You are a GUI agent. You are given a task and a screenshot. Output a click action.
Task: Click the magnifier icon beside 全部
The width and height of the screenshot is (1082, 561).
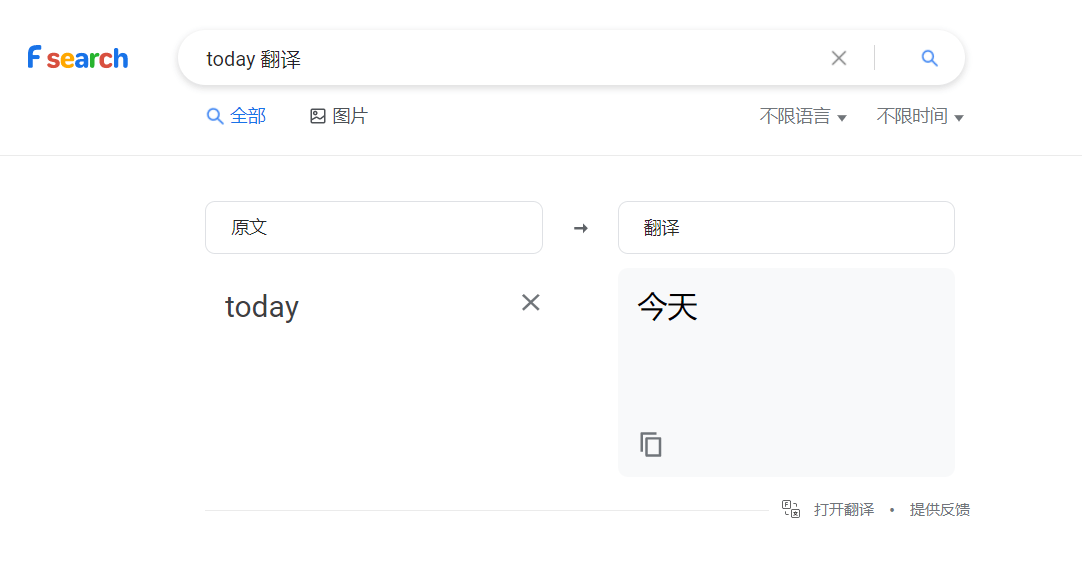(x=215, y=116)
